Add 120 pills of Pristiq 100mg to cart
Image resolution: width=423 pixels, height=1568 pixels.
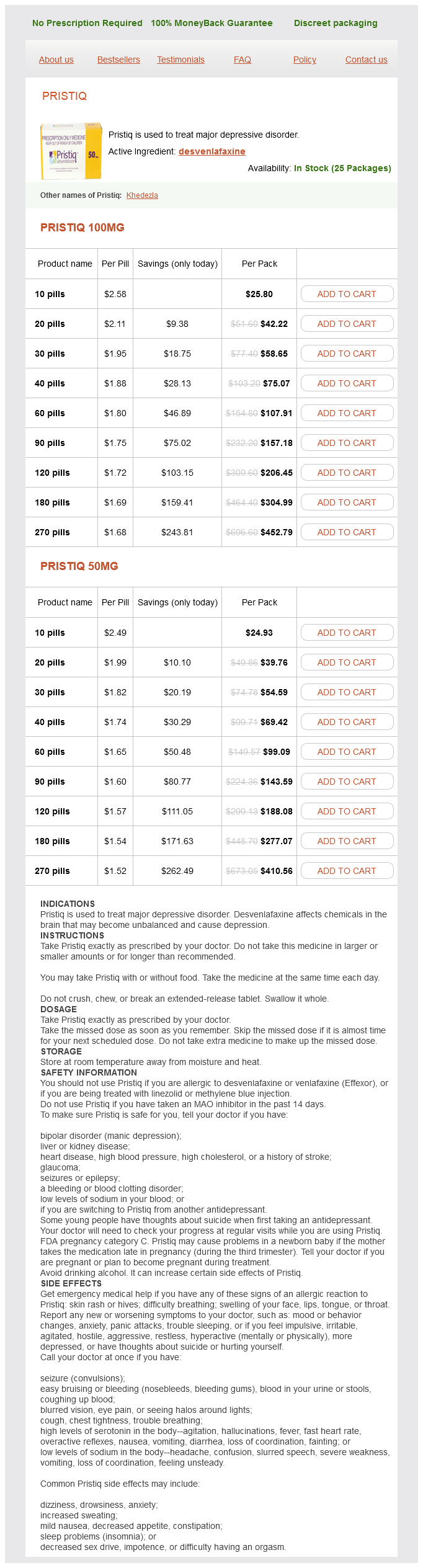pyautogui.click(x=347, y=473)
